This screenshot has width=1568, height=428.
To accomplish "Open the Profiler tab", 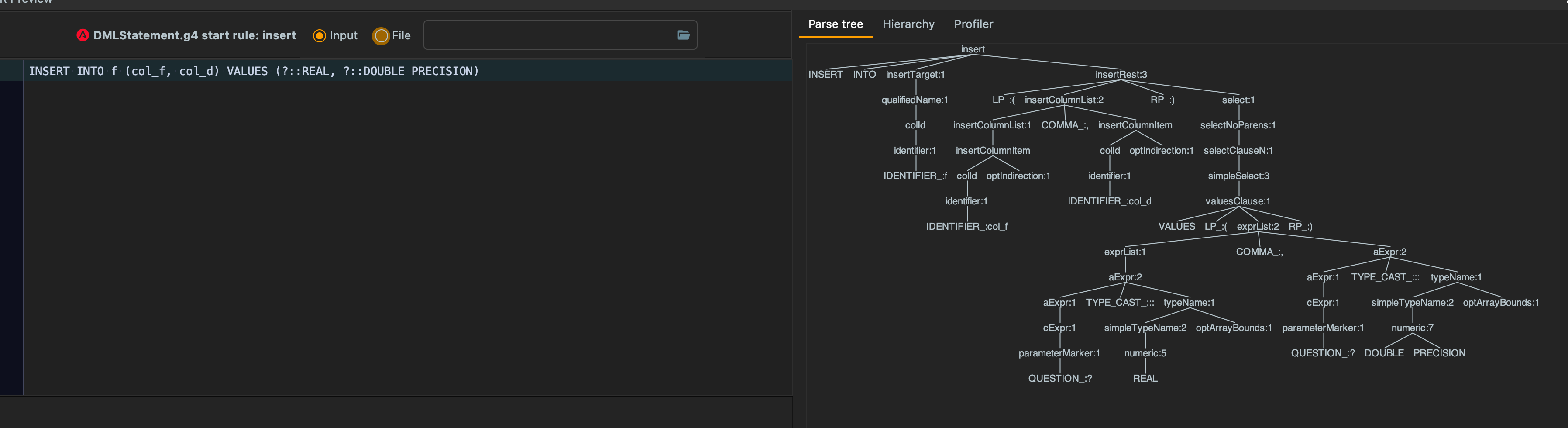I will click(x=973, y=24).
